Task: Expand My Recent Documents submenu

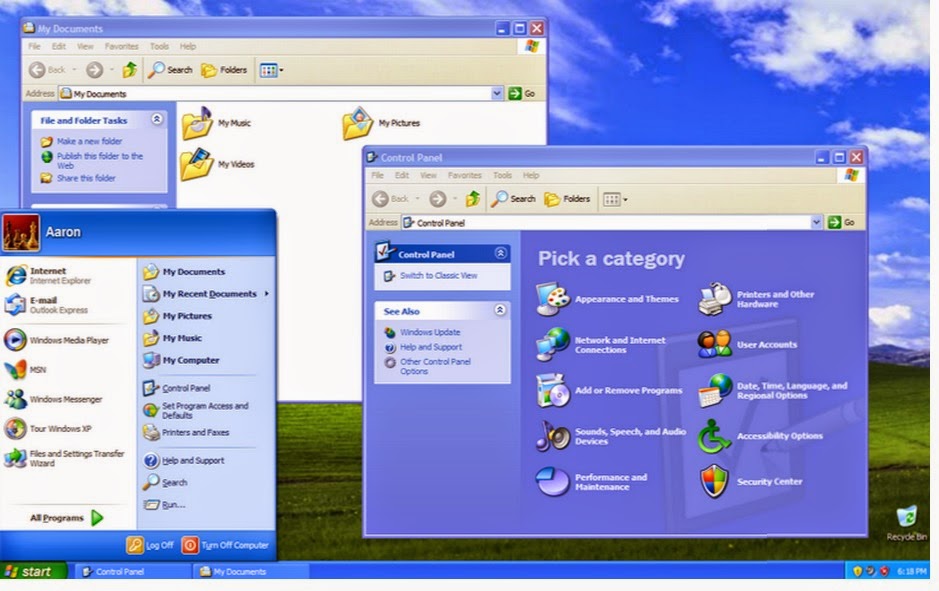Action: pyautogui.click(x=266, y=294)
